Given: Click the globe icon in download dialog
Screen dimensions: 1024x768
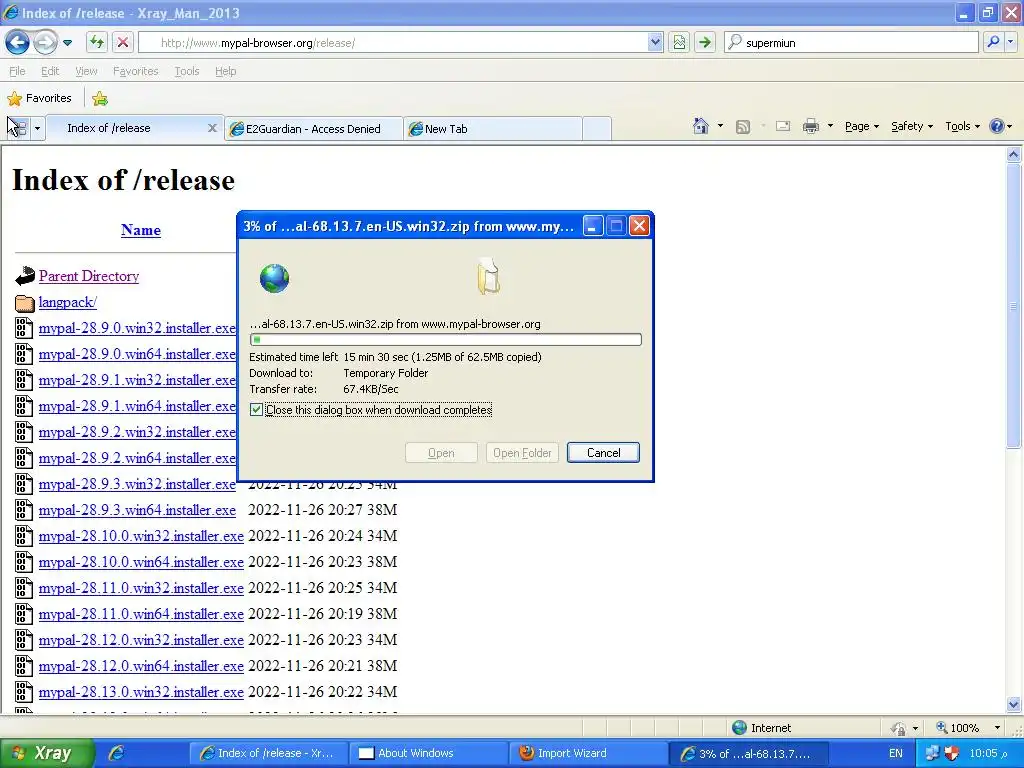Looking at the screenshot, I should click(x=274, y=279).
